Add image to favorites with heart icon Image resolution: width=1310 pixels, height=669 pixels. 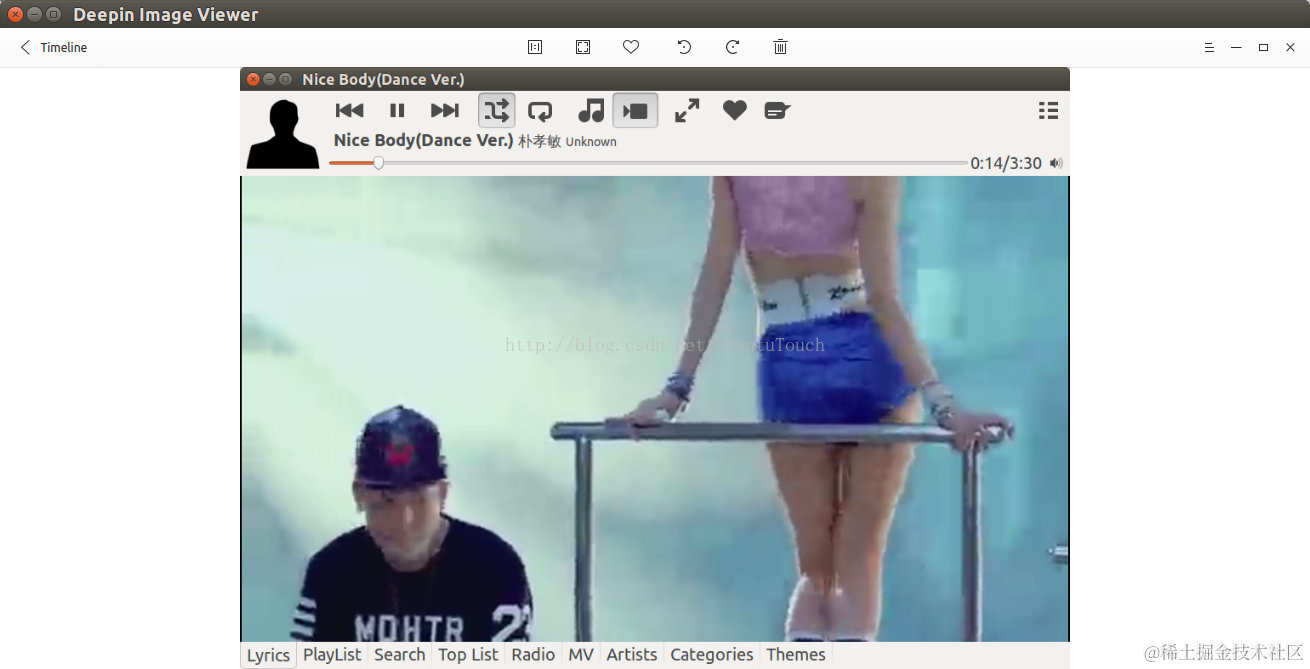coord(631,47)
